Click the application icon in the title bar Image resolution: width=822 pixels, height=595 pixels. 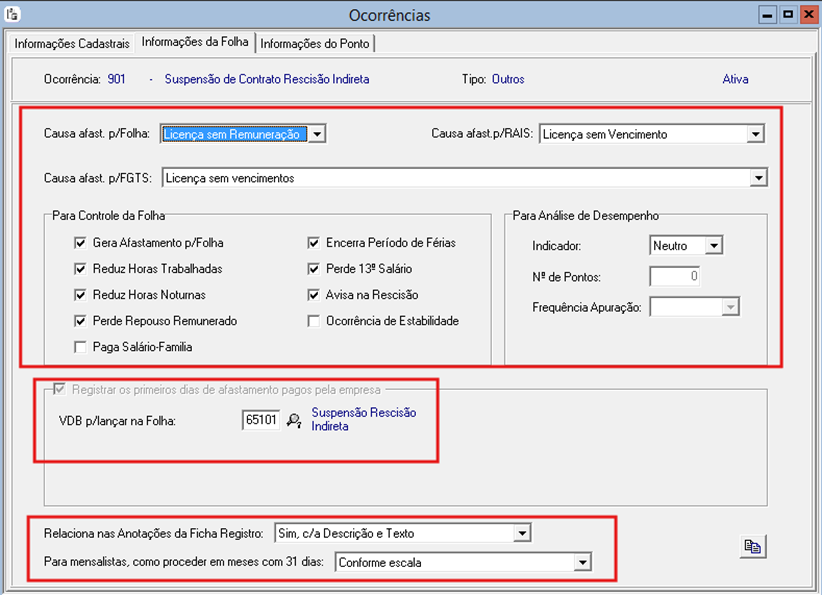[12, 15]
